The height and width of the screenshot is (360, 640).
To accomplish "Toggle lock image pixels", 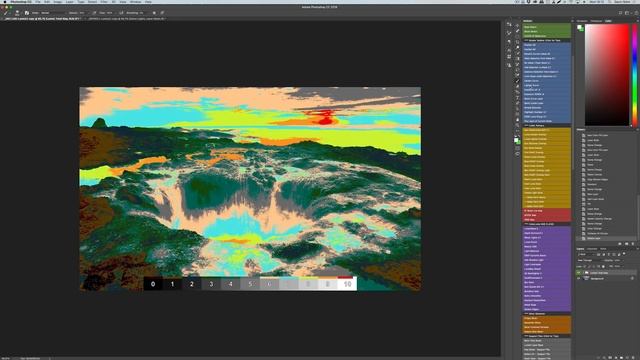I will [x=589, y=267].
